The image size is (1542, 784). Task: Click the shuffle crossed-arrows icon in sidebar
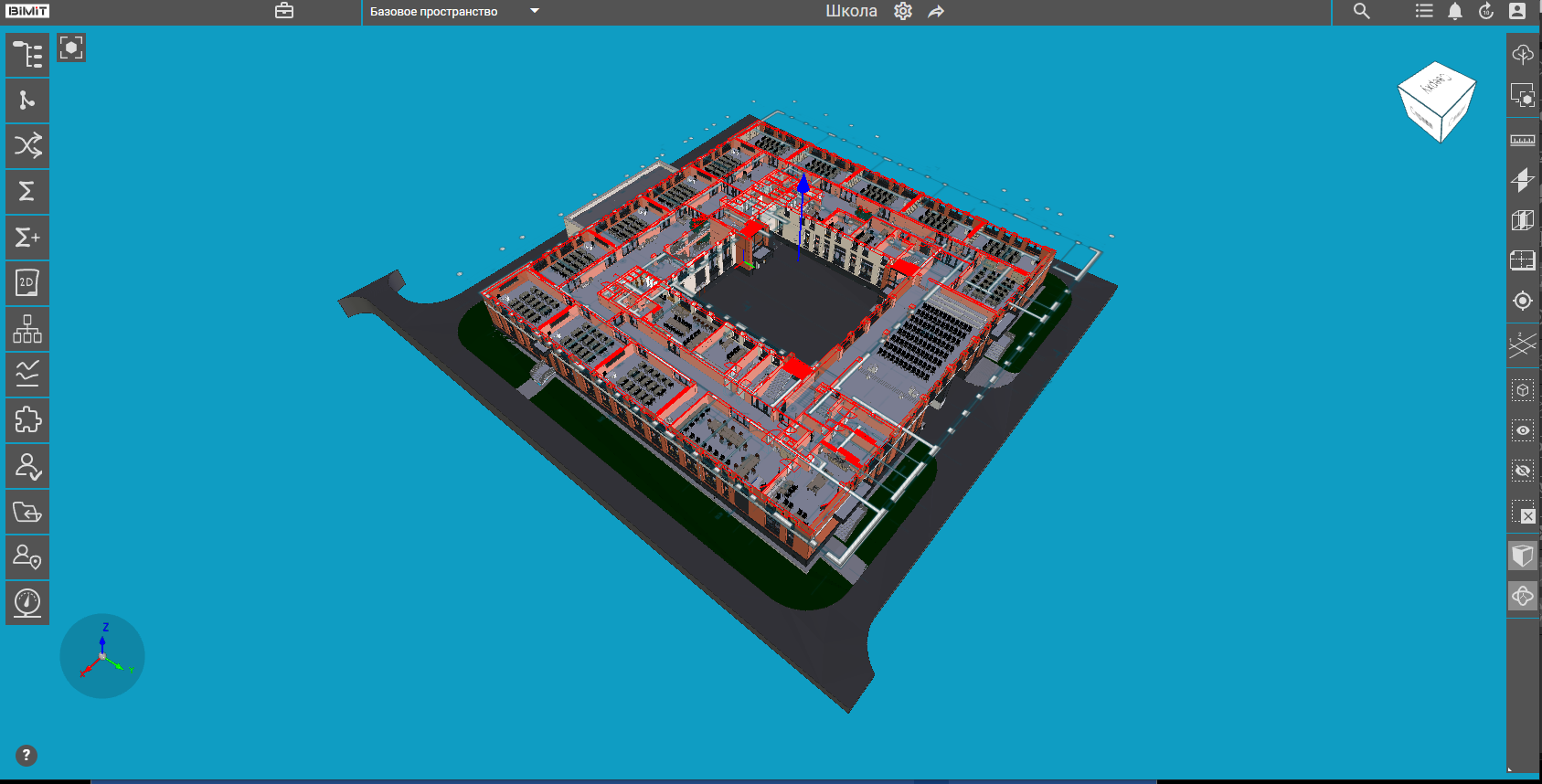pos(27,146)
